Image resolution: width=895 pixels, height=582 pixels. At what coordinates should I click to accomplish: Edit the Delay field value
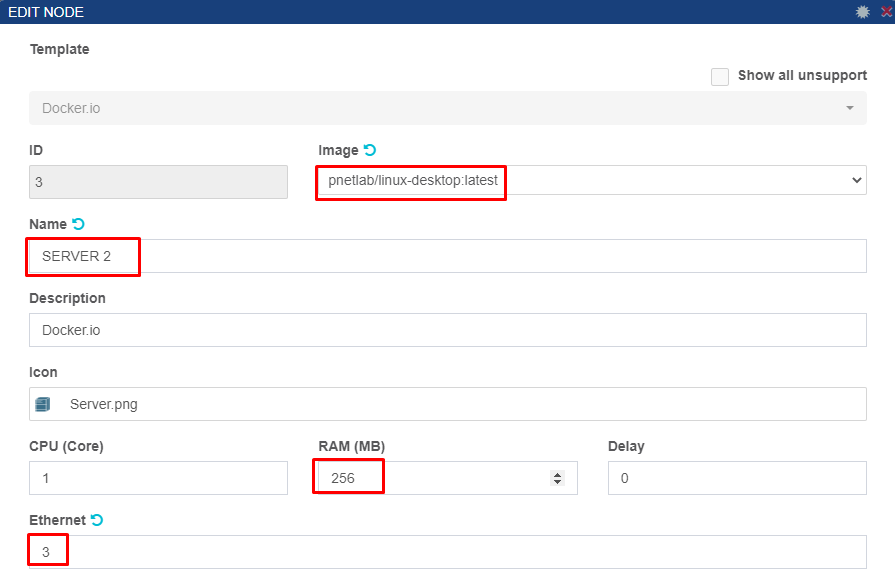(x=737, y=478)
